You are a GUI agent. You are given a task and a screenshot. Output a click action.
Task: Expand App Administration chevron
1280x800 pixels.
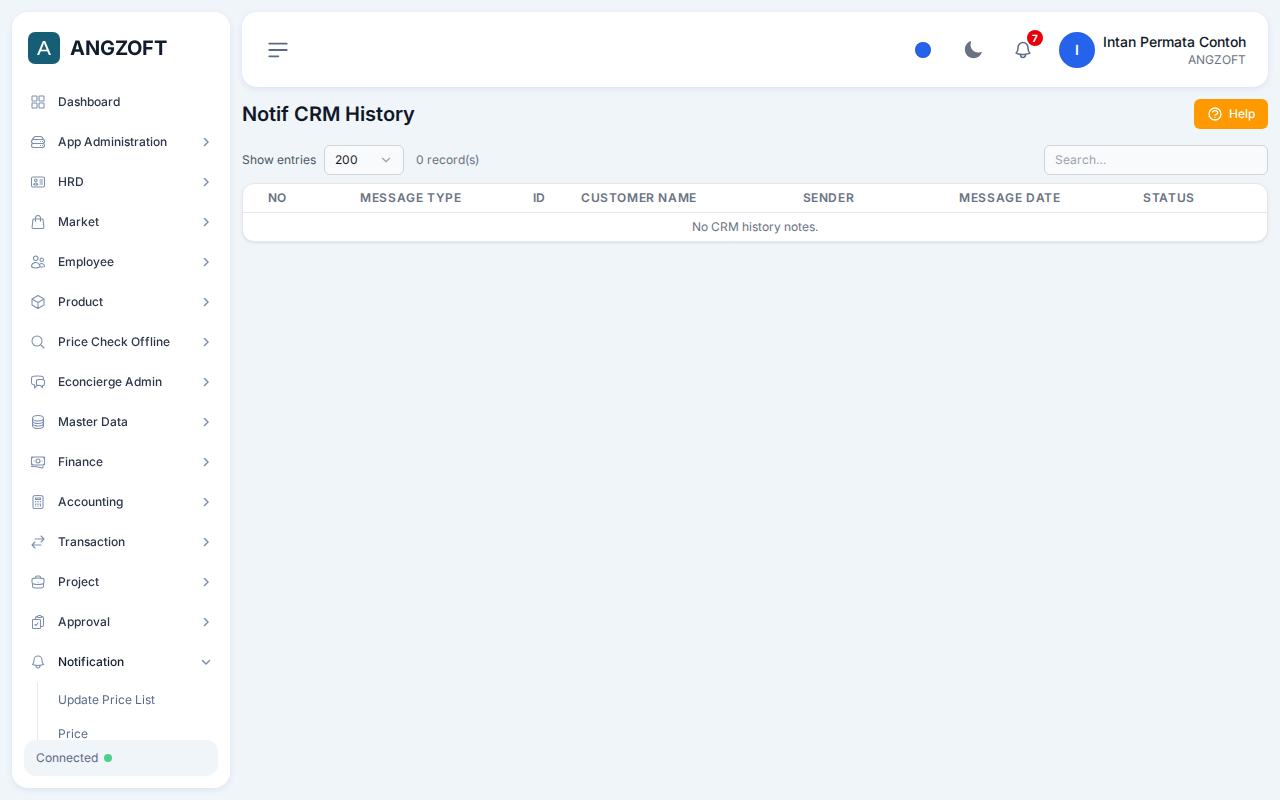[206, 142]
